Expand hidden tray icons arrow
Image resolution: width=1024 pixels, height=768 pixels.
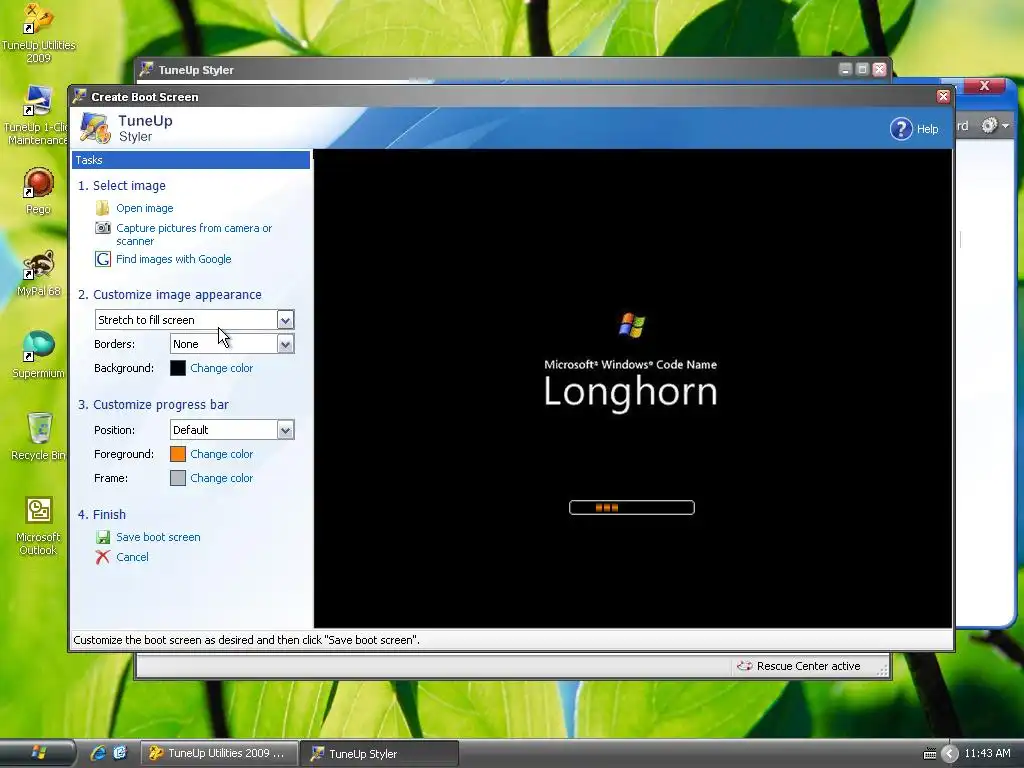[950, 754]
